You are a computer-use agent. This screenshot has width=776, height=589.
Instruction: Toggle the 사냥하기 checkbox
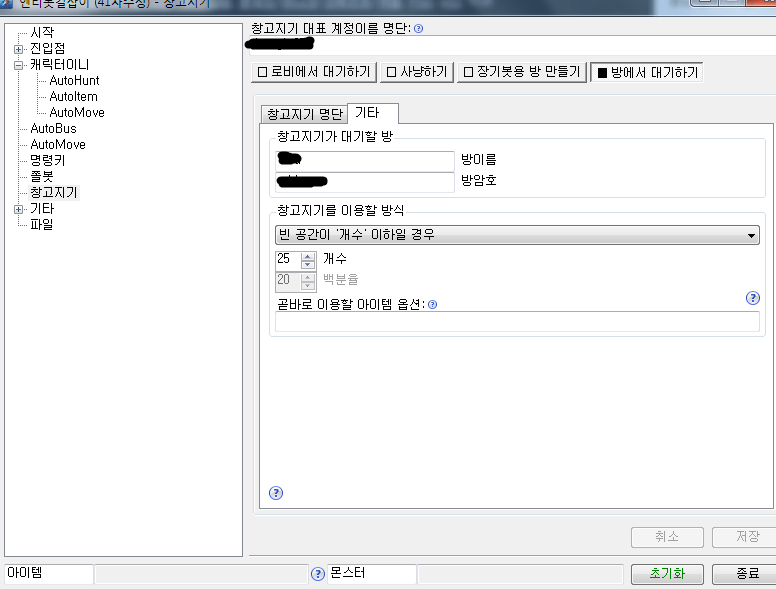(417, 72)
